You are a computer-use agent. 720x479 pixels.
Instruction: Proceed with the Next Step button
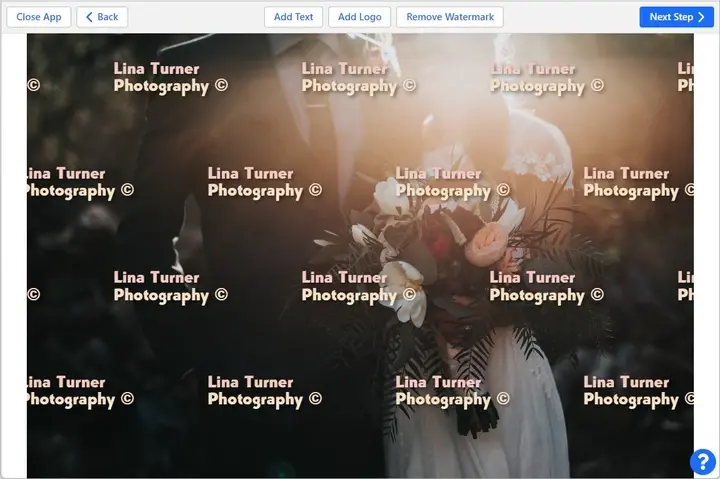[x=676, y=17]
